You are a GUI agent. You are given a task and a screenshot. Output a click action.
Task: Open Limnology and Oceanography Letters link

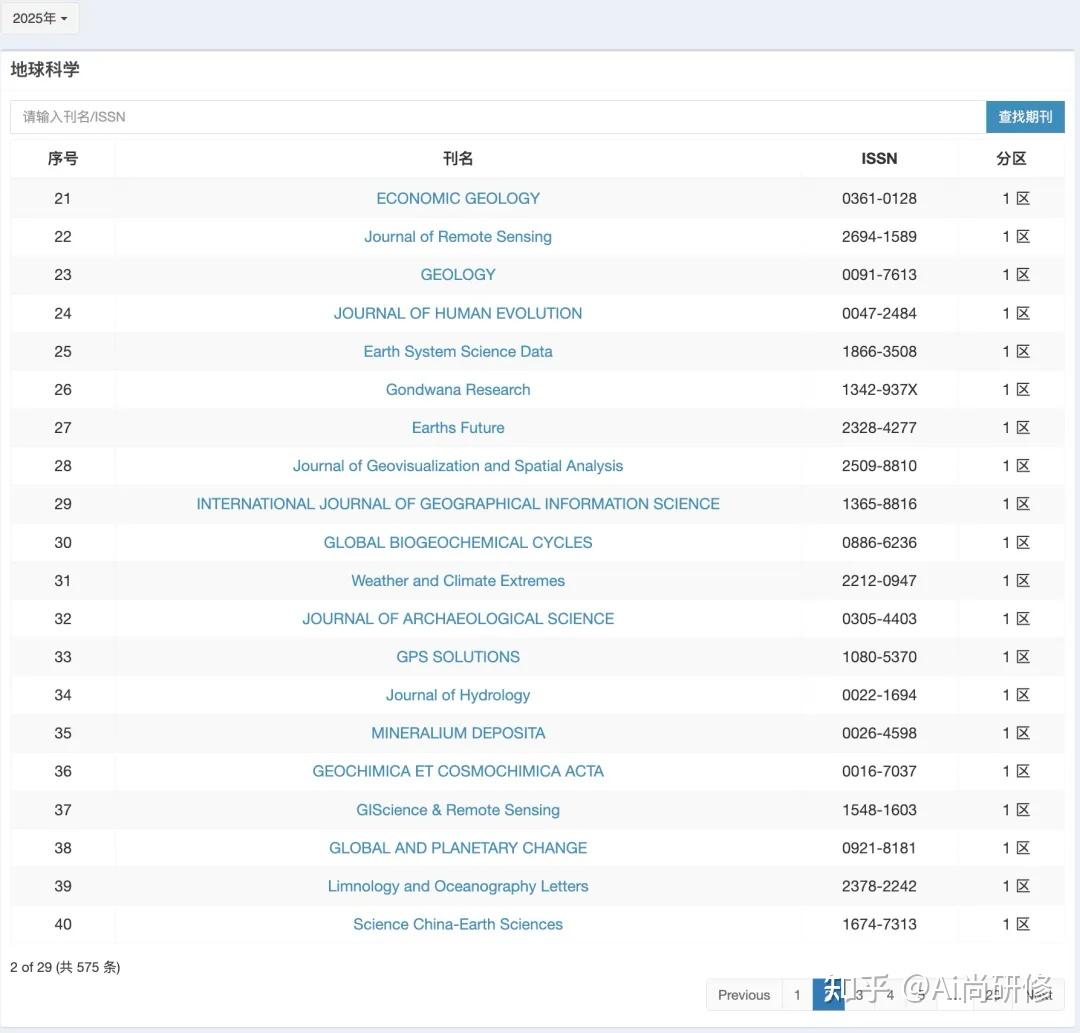[458, 886]
